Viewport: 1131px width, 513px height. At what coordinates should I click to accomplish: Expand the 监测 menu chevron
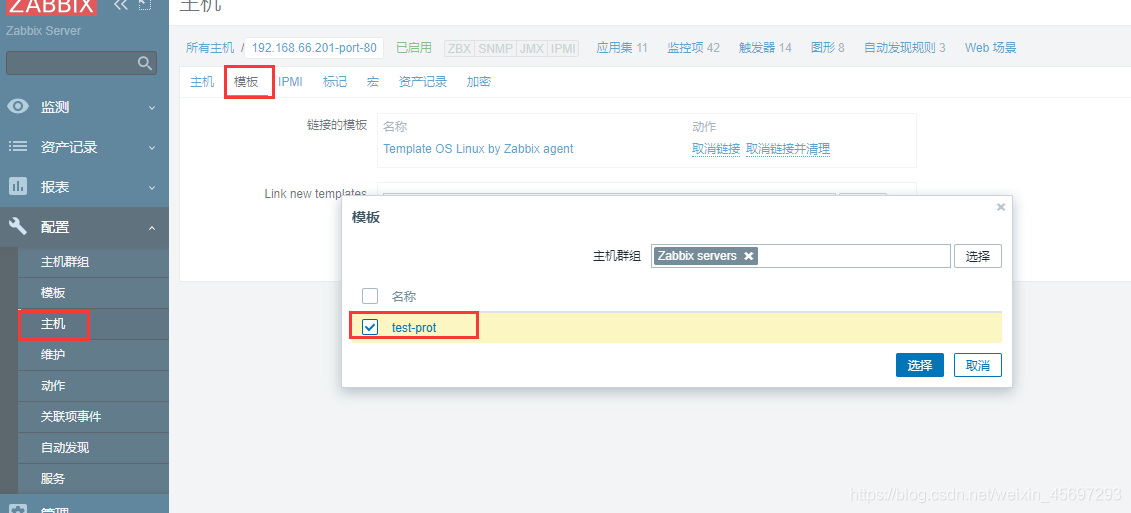coord(151,108)
